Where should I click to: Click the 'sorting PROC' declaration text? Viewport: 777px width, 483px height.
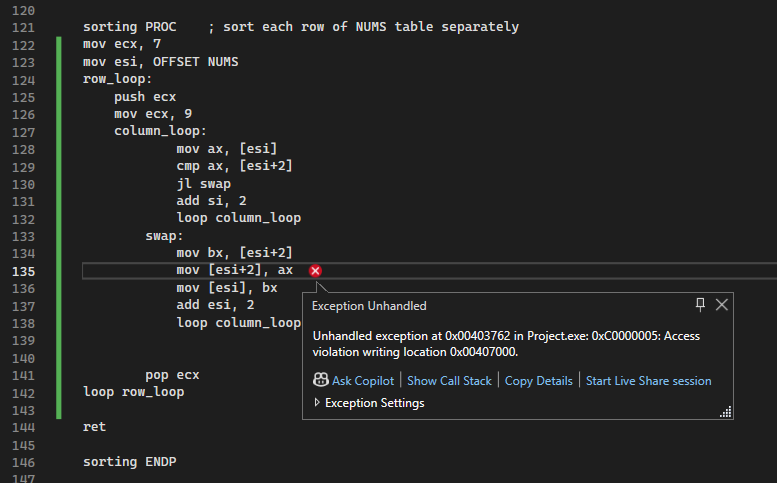129,27
